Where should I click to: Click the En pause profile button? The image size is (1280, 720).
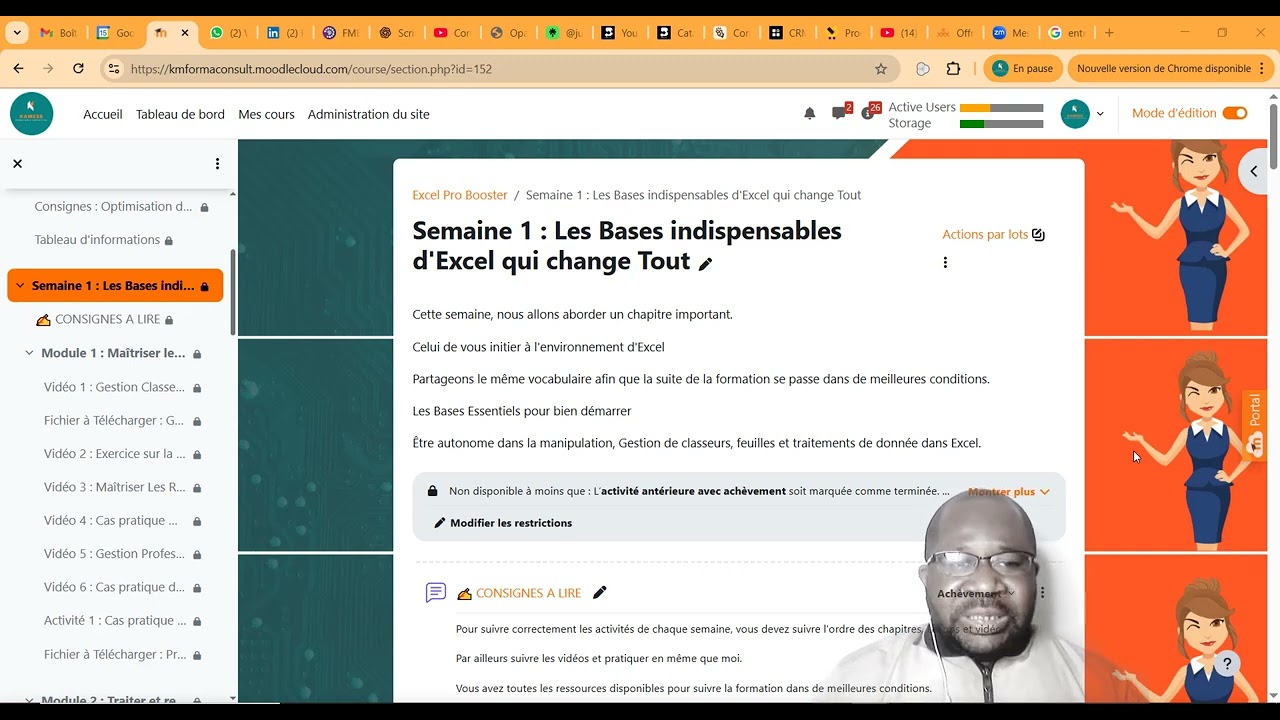click(x=1022, y=69)
